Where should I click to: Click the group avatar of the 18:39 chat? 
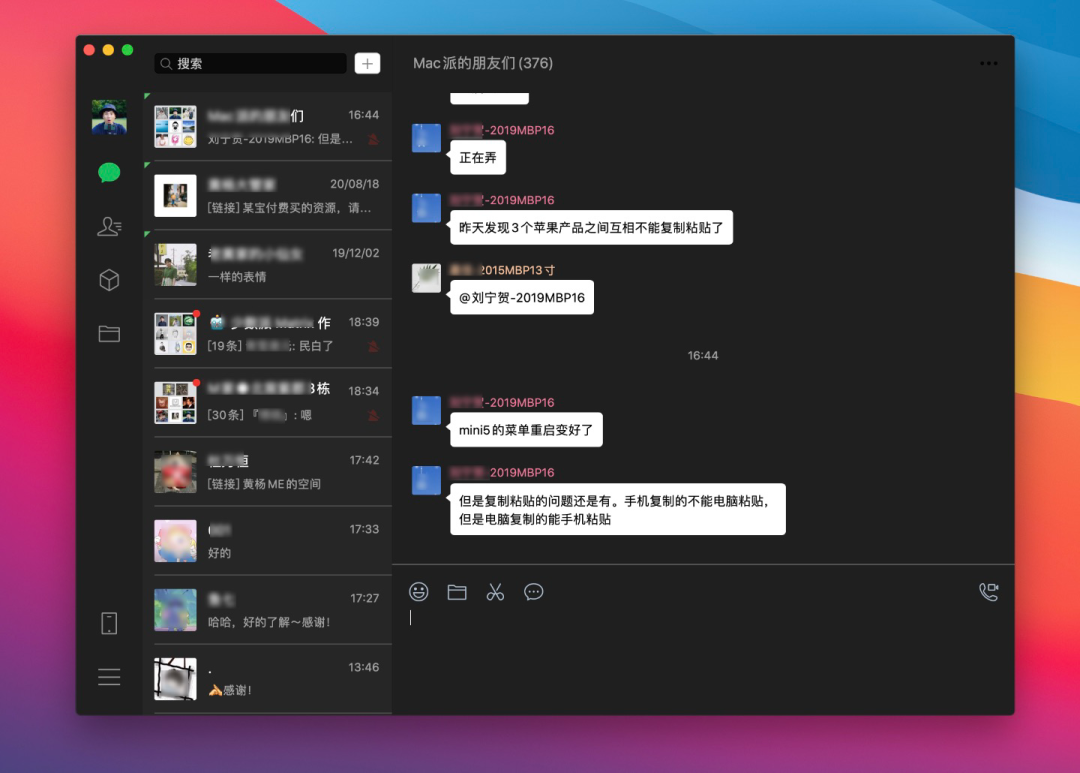[175, 333]
